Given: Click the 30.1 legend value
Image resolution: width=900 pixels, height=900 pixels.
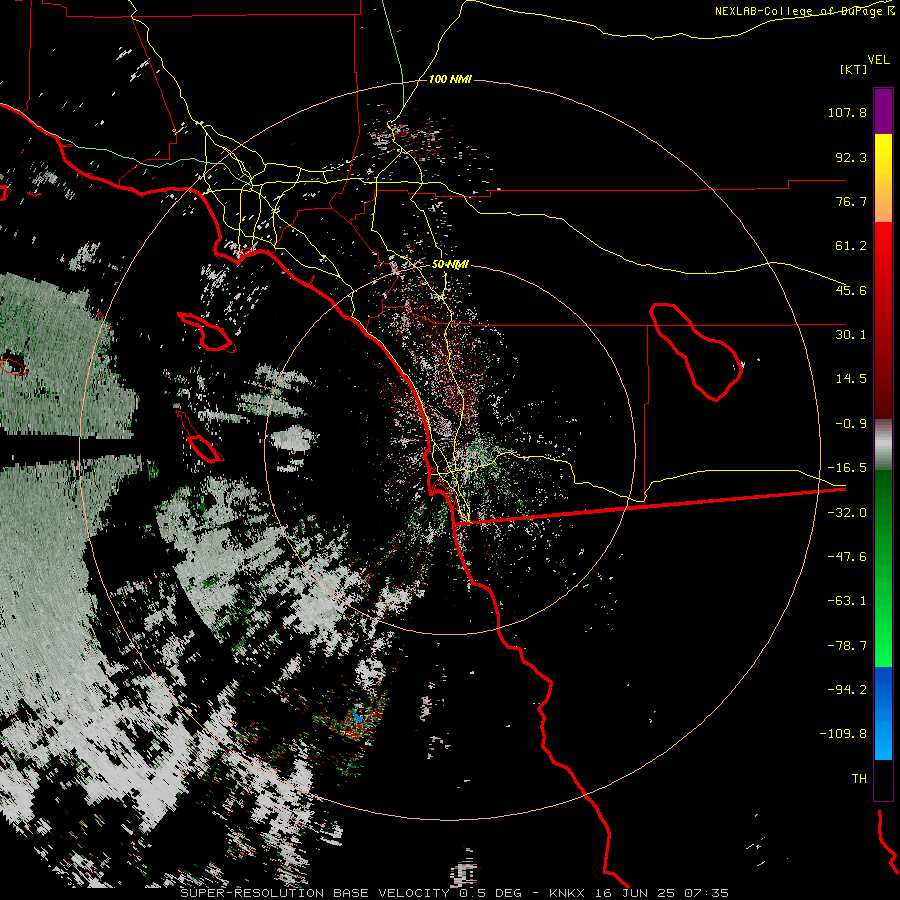Looking at the screenshot, I should click(851, 335).
